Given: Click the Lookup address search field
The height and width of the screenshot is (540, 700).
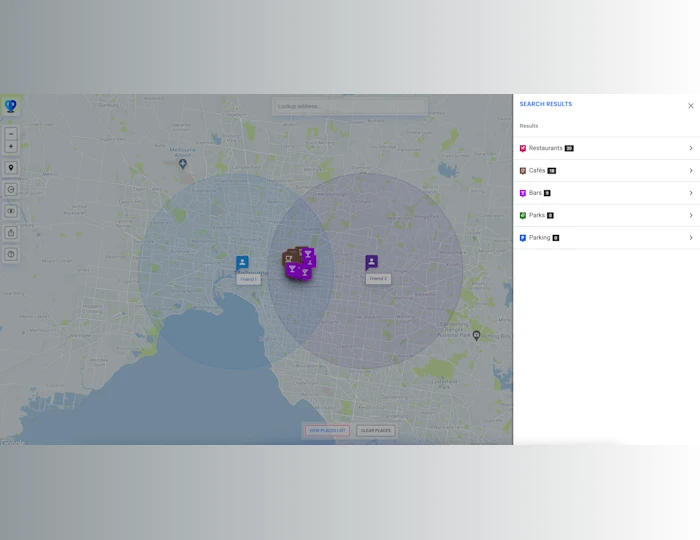Looking at the screenshot, I should tap(350, 106).
